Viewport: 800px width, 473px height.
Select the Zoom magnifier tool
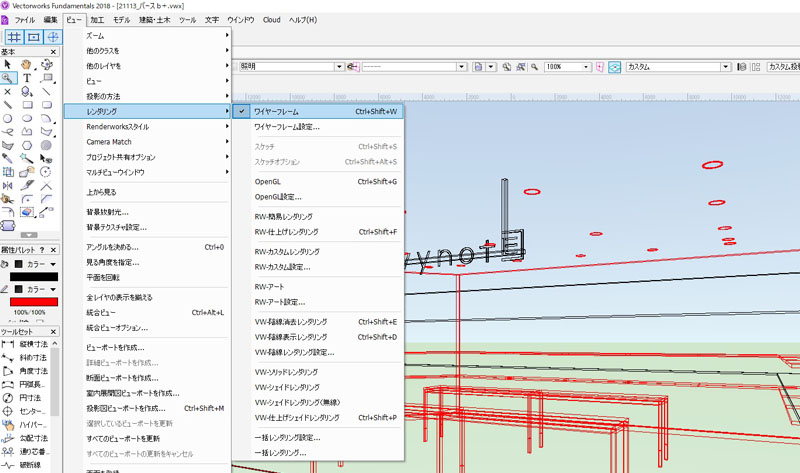pyautogui.click(x=8, y=78)
